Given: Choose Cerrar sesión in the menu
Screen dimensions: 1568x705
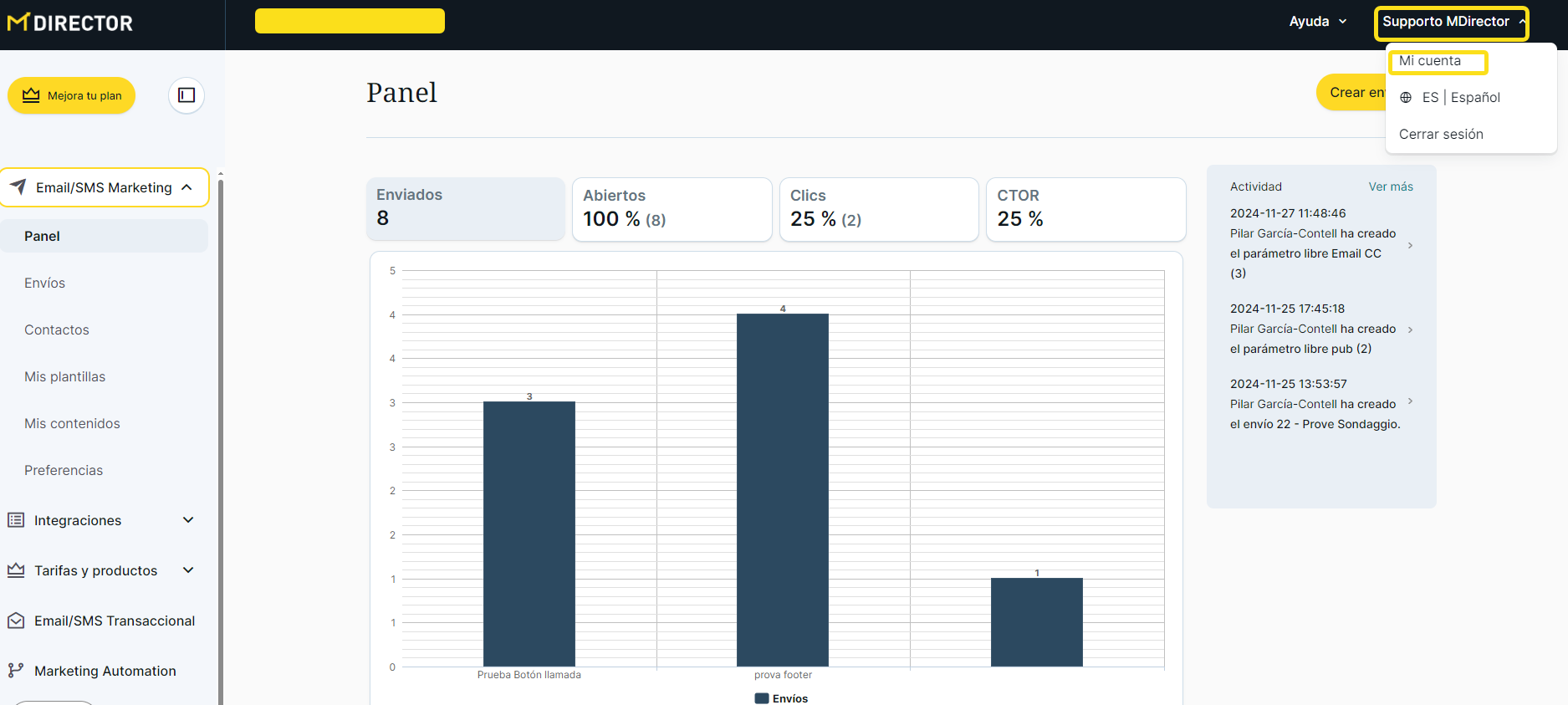Looking at the screenshot, I should [x=1441, y=134].
